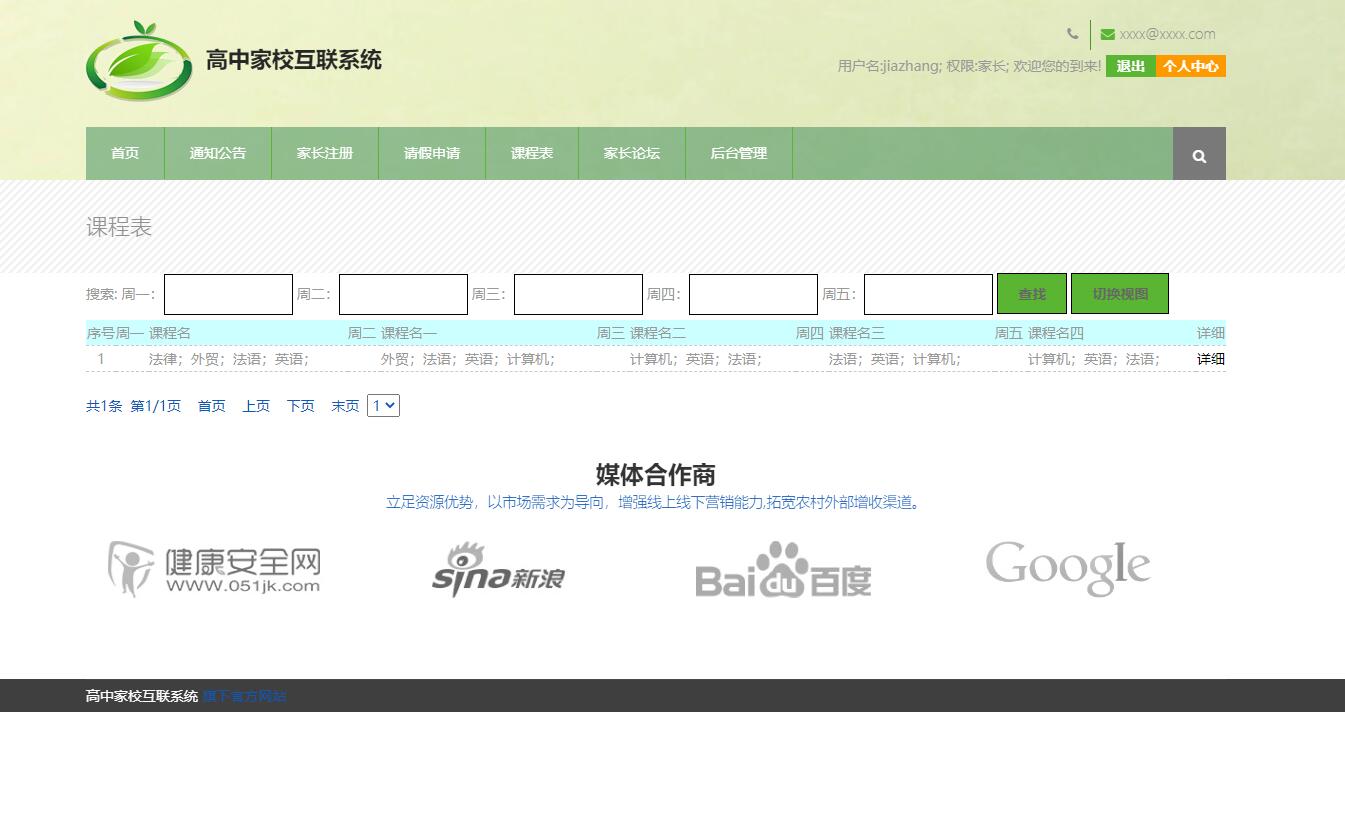Click the 切换视图 button
The image size is (1345, 814).
point(1119,293)
